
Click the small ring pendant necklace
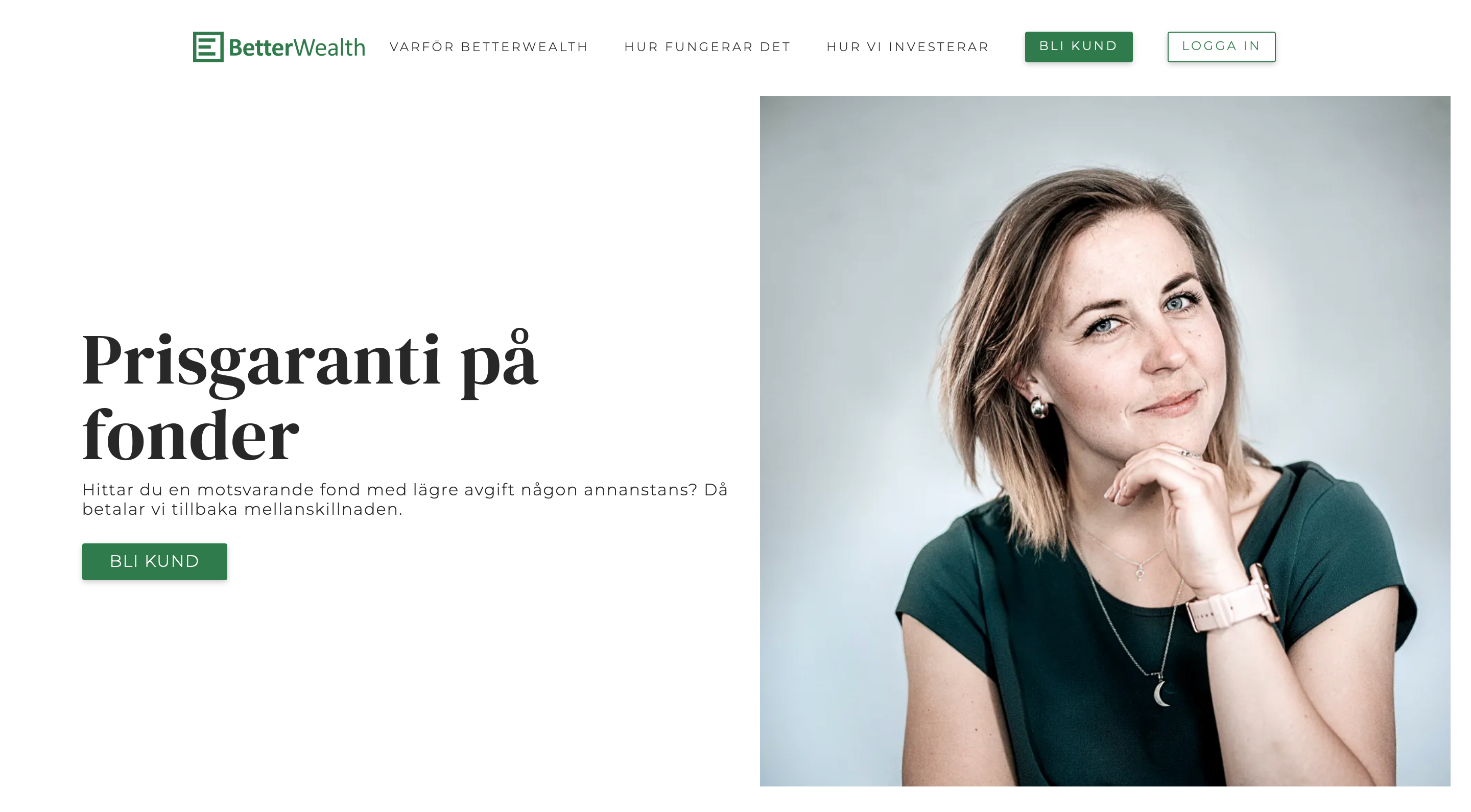(1140, 571)
